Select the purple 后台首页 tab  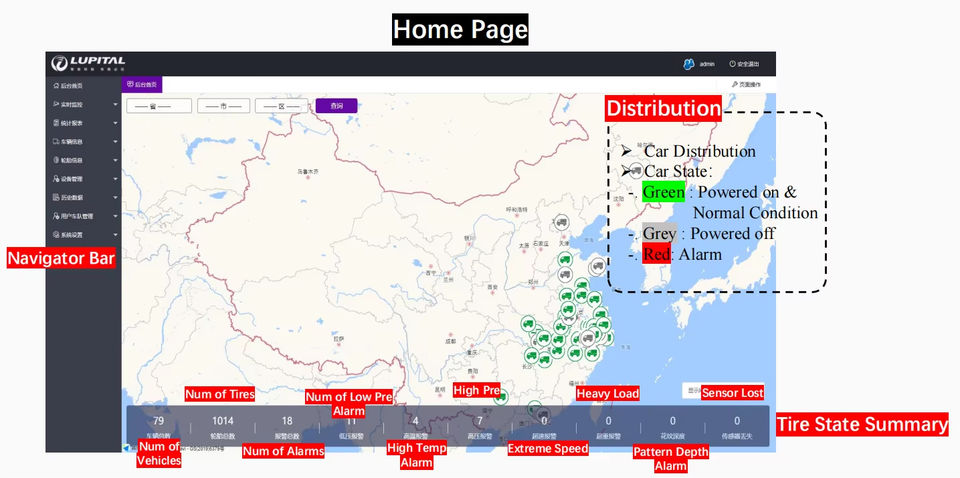[x=142, y=84]
